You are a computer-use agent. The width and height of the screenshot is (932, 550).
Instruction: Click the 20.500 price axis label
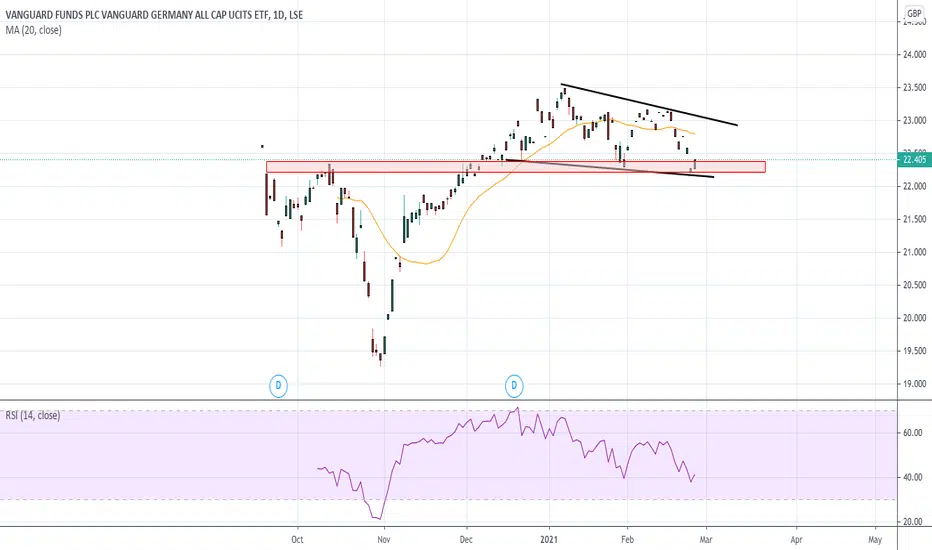(915, 285)
